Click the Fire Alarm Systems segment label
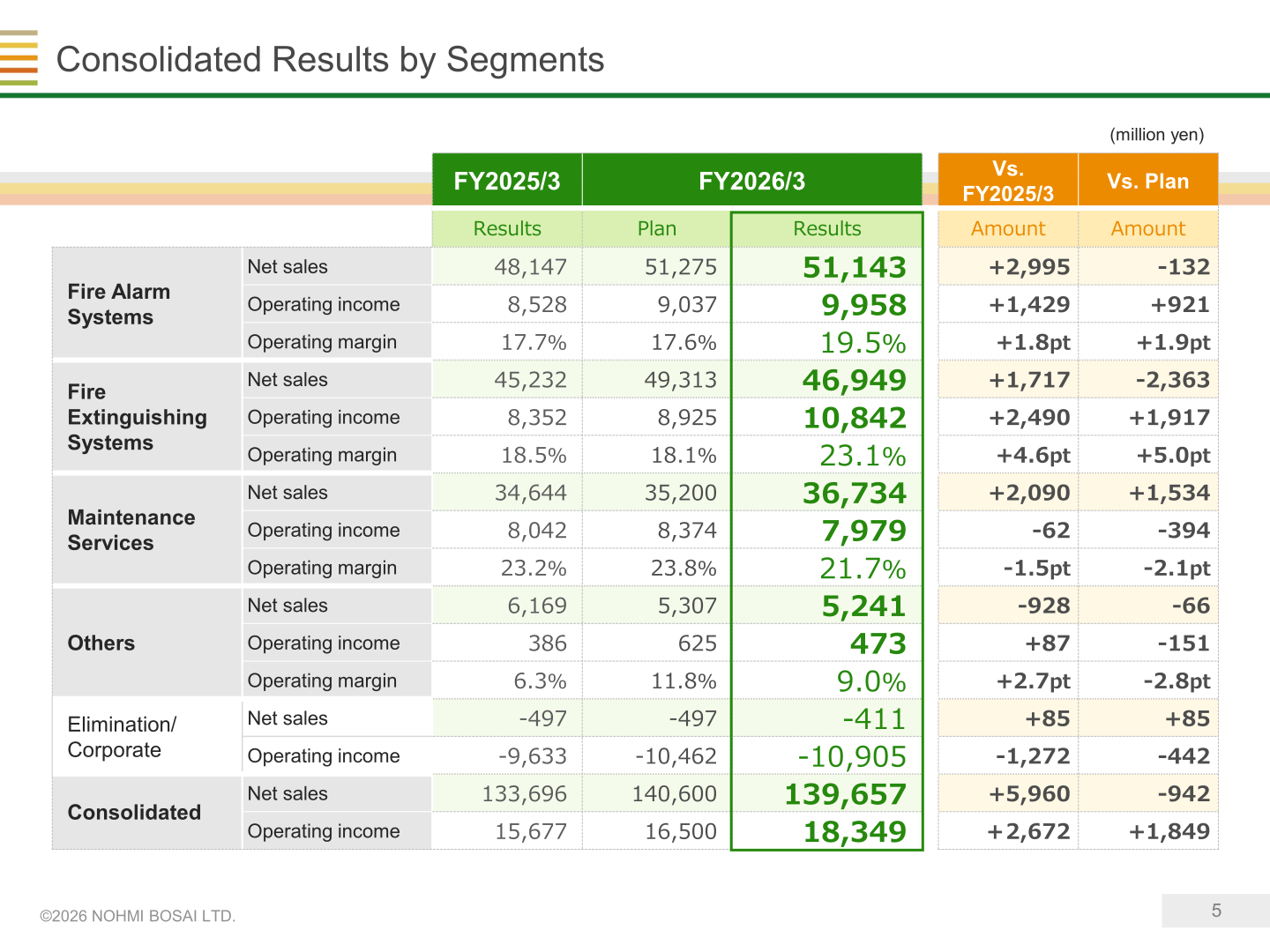 coord(119,304)
